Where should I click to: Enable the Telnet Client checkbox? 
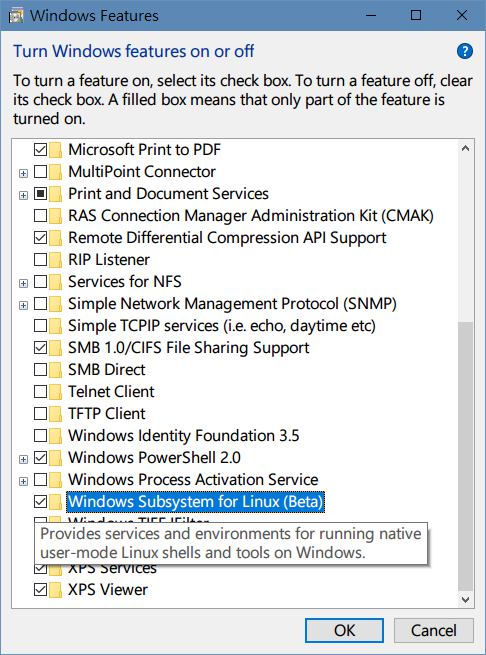tap(41, 392)
